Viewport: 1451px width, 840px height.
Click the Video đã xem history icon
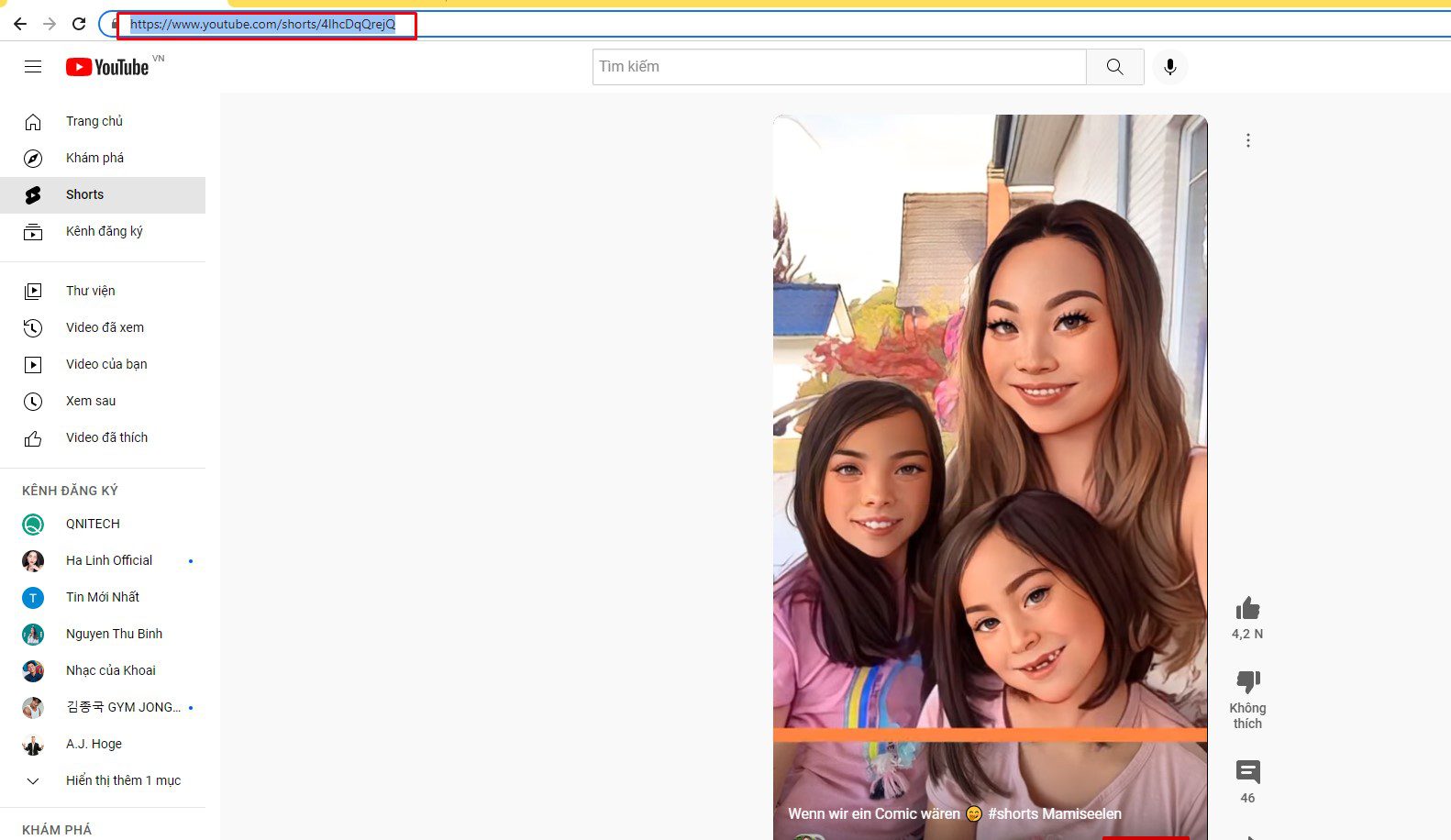click(x=33, y=328)
